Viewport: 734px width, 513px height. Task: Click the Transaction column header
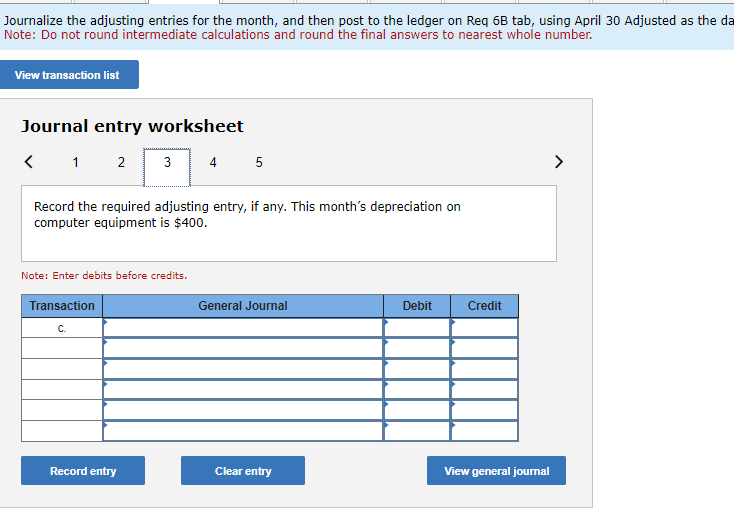(x=62, y=306)
